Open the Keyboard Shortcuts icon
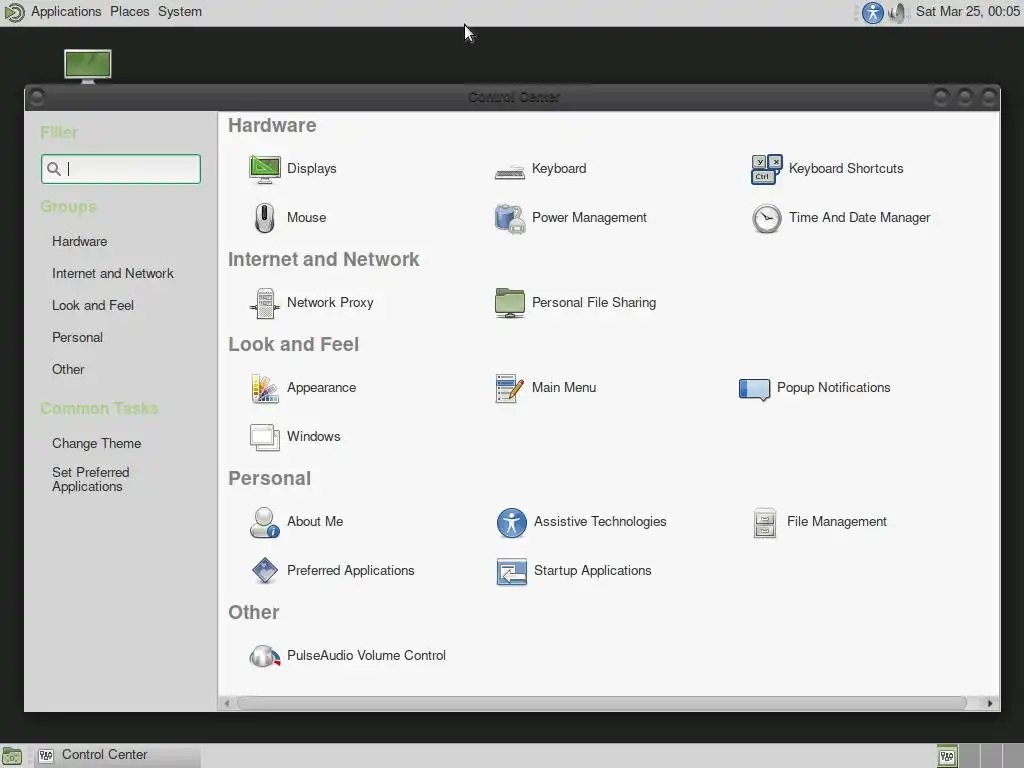The width and height of the screenshot is (1024, 768). [x=766, y=169]
